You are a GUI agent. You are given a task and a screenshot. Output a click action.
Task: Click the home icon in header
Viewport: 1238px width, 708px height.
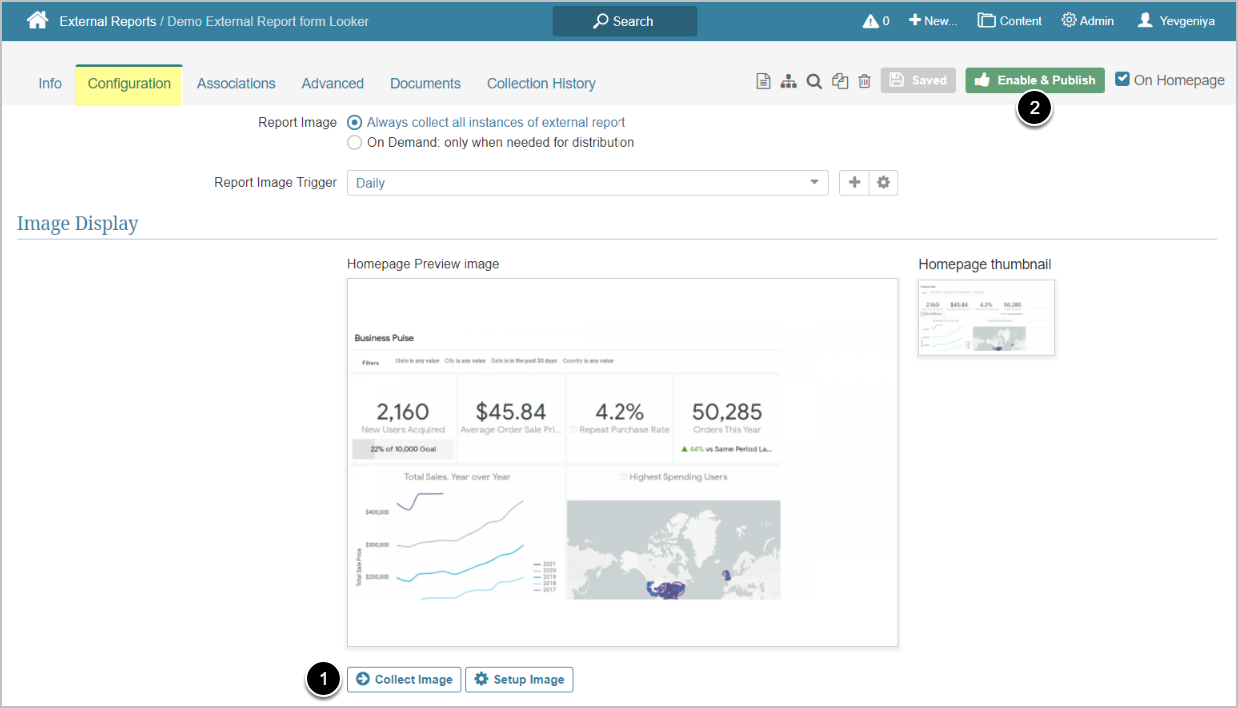tap(37, 20)
